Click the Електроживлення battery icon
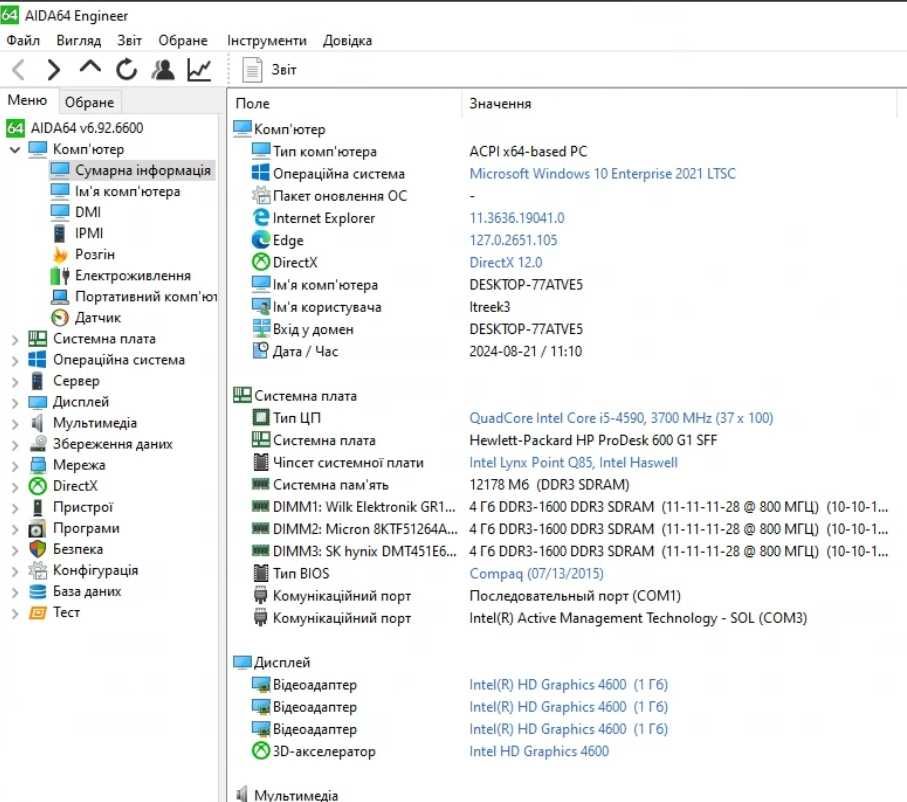 click(60, 275)
